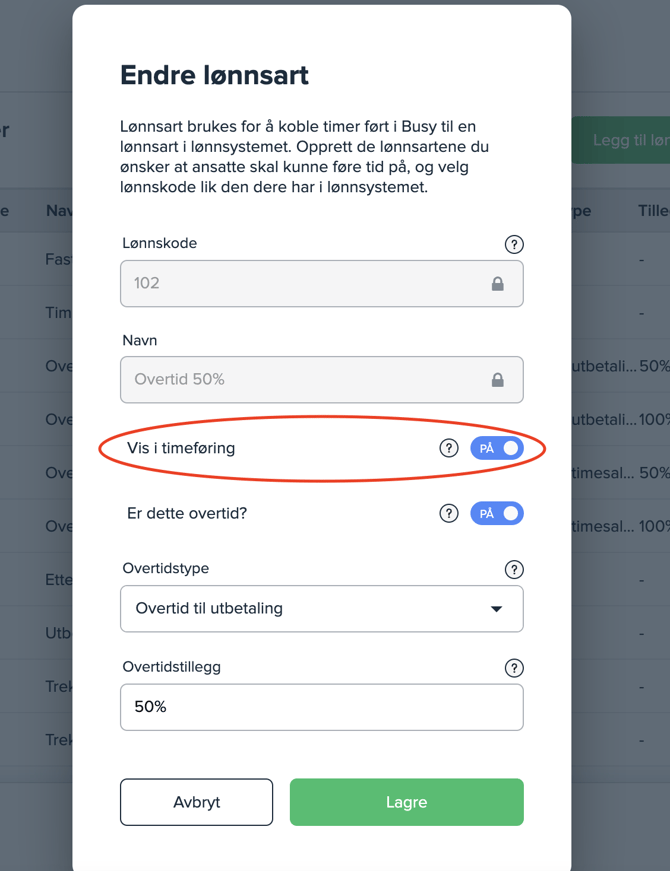Click the lock icon in Lønnskode field
670x871 pixels.
click(x=497, y=284)
